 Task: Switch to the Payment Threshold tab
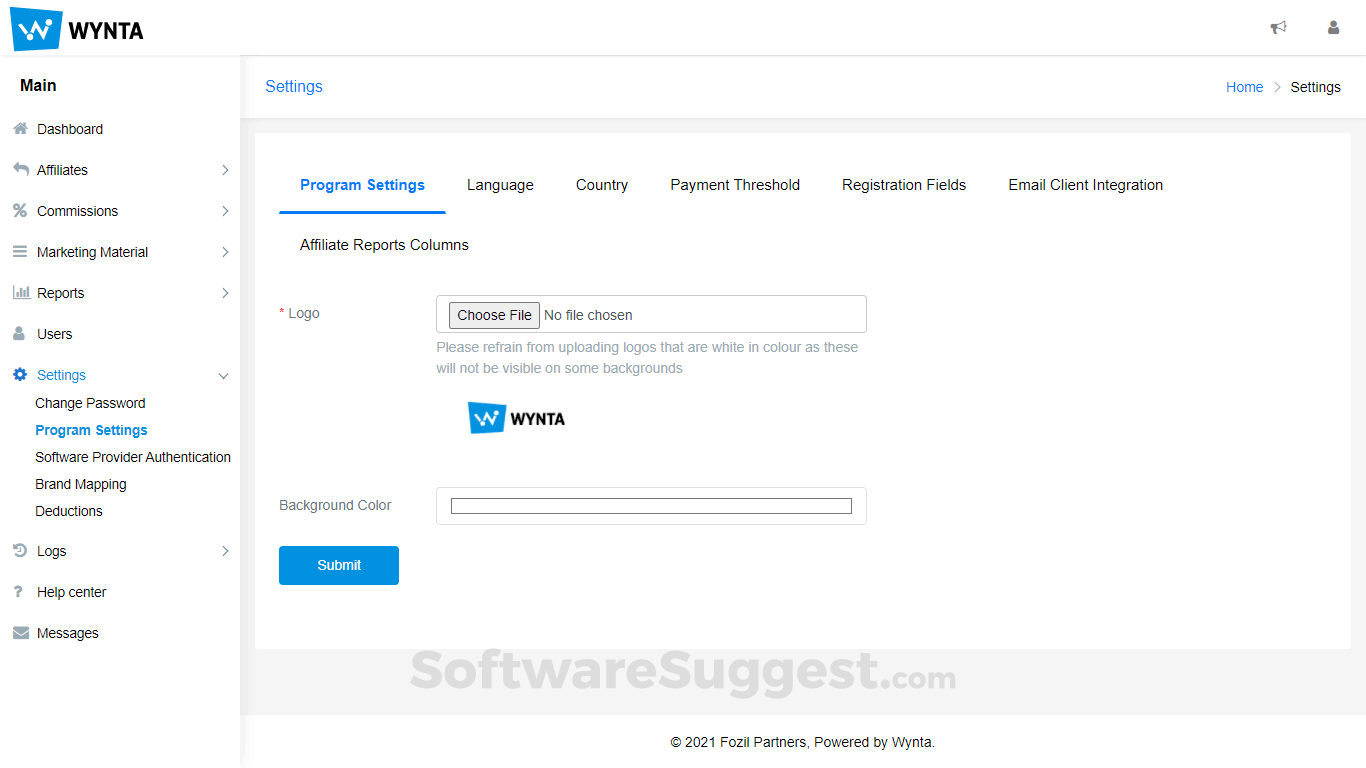pos(735,185)
